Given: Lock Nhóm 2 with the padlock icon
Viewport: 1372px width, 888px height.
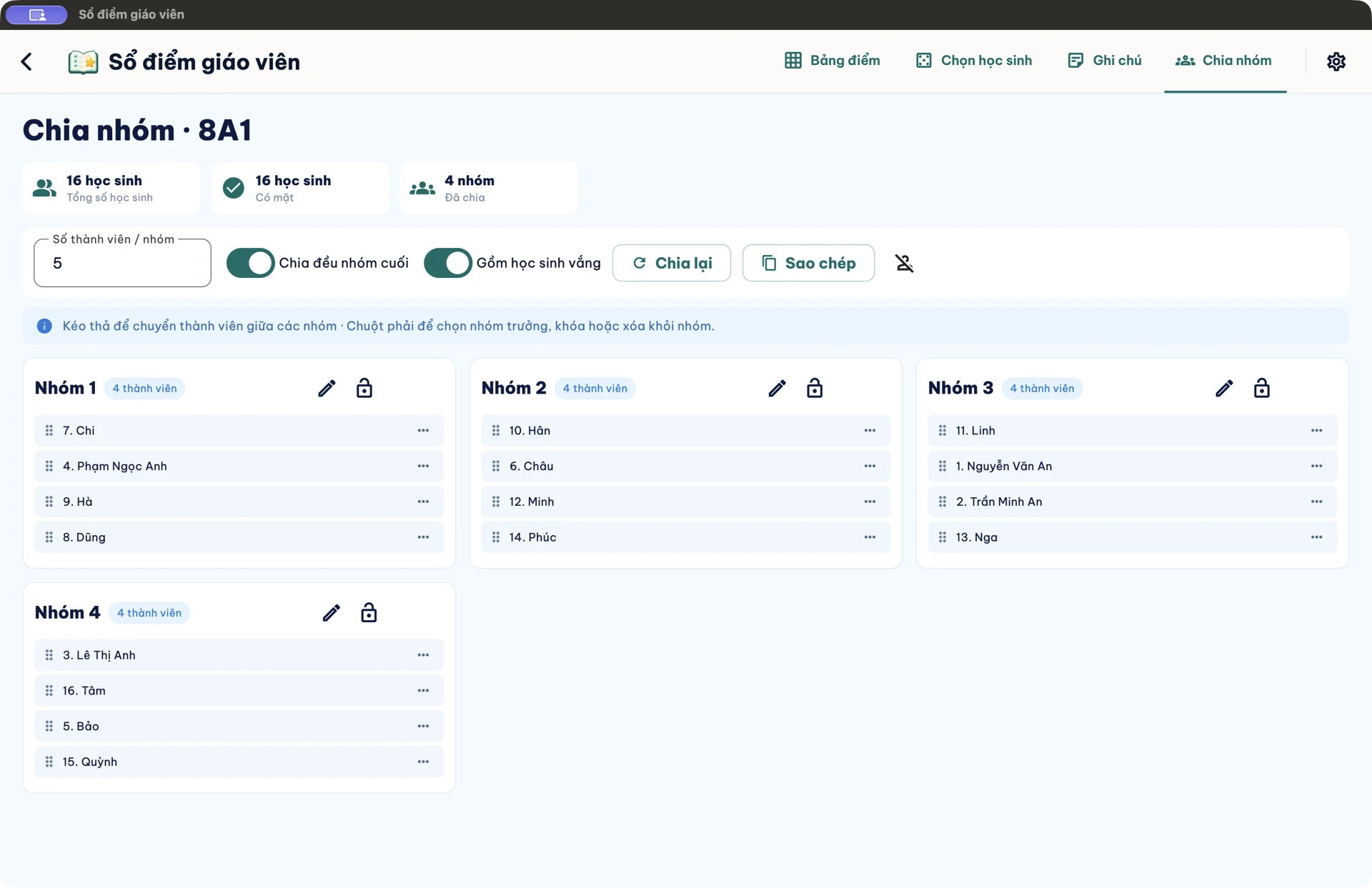Looking at the screenshot, I should (815, 388).
